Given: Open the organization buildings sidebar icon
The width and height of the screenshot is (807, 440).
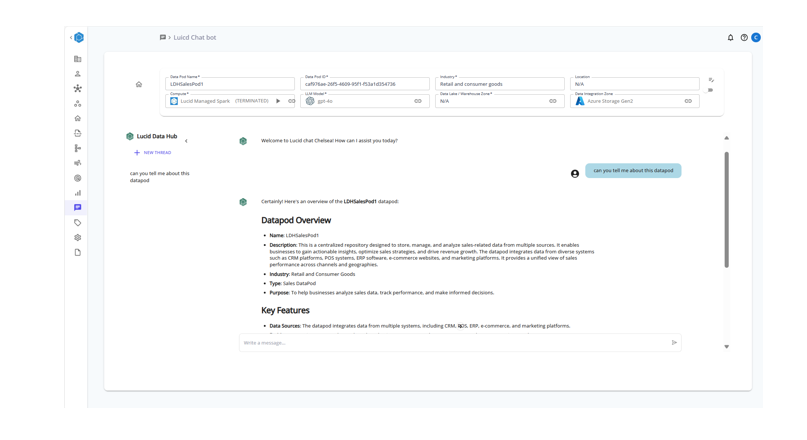Looking at the screenshot, I should pyautogui.click(x=78, y=59).
